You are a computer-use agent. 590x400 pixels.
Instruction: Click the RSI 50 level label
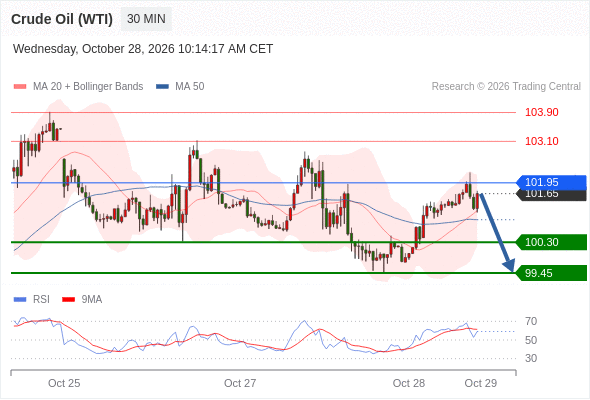pos(531,340)
